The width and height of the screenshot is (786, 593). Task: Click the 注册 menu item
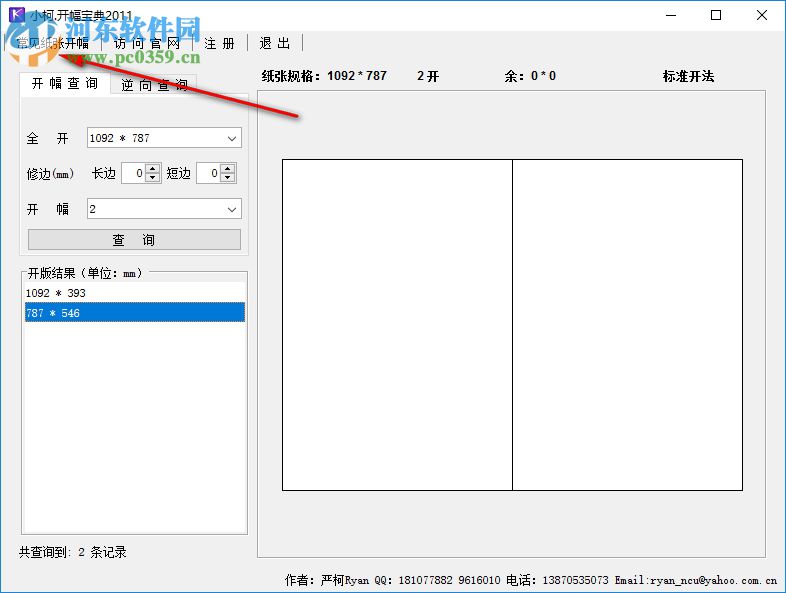(219, 44)
